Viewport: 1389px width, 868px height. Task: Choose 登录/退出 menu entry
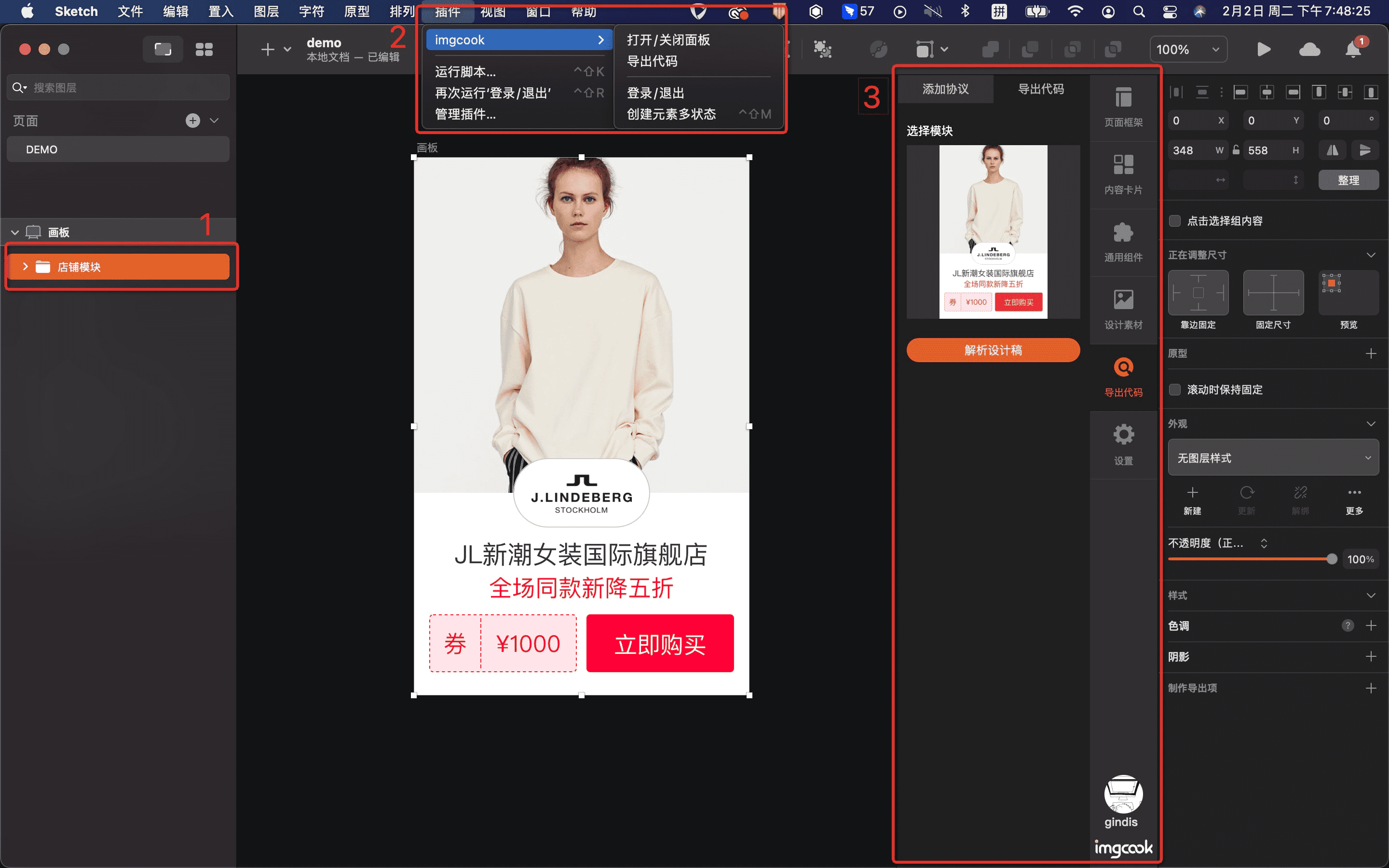655,93
